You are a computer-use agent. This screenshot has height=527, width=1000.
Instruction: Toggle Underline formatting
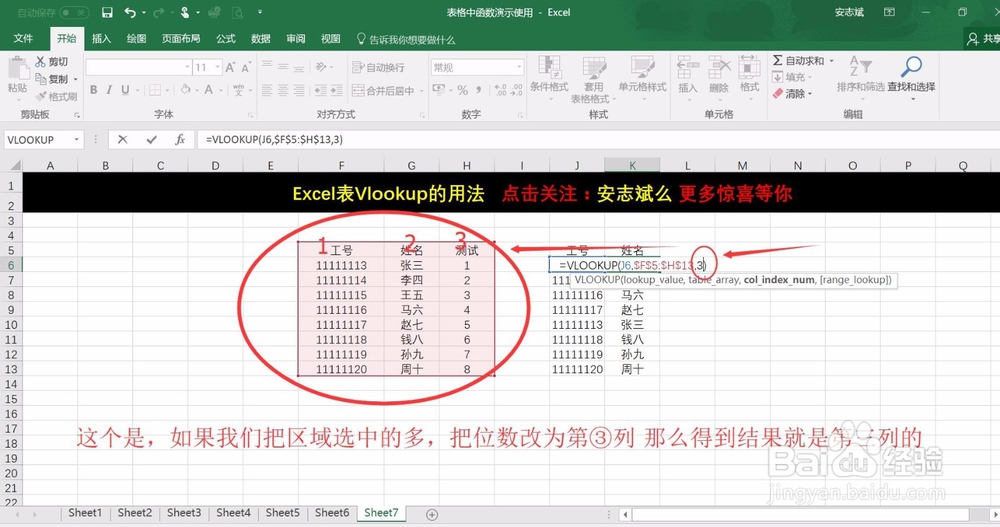[x=125, y=90]
